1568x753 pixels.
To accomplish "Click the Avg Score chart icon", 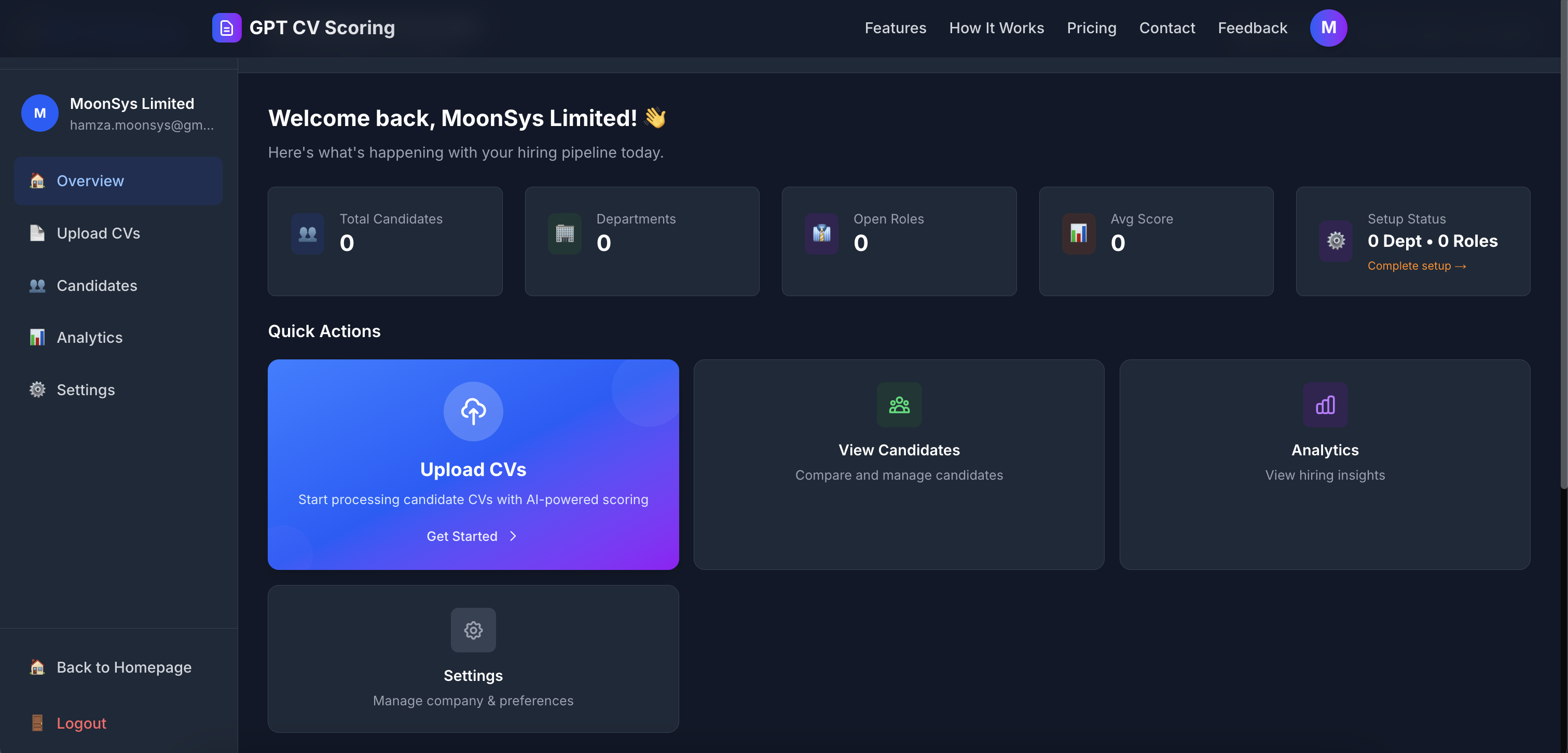I will point(1078,233).
